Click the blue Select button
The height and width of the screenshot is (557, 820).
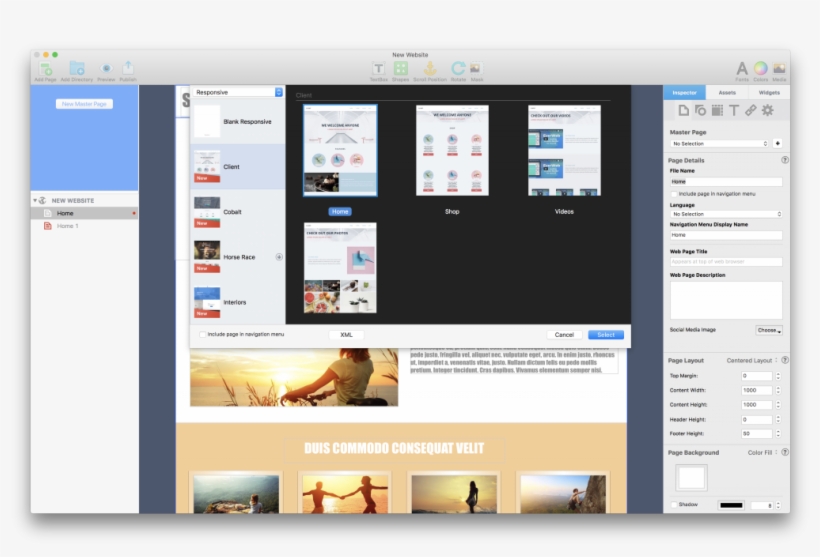tap(606, 335)
